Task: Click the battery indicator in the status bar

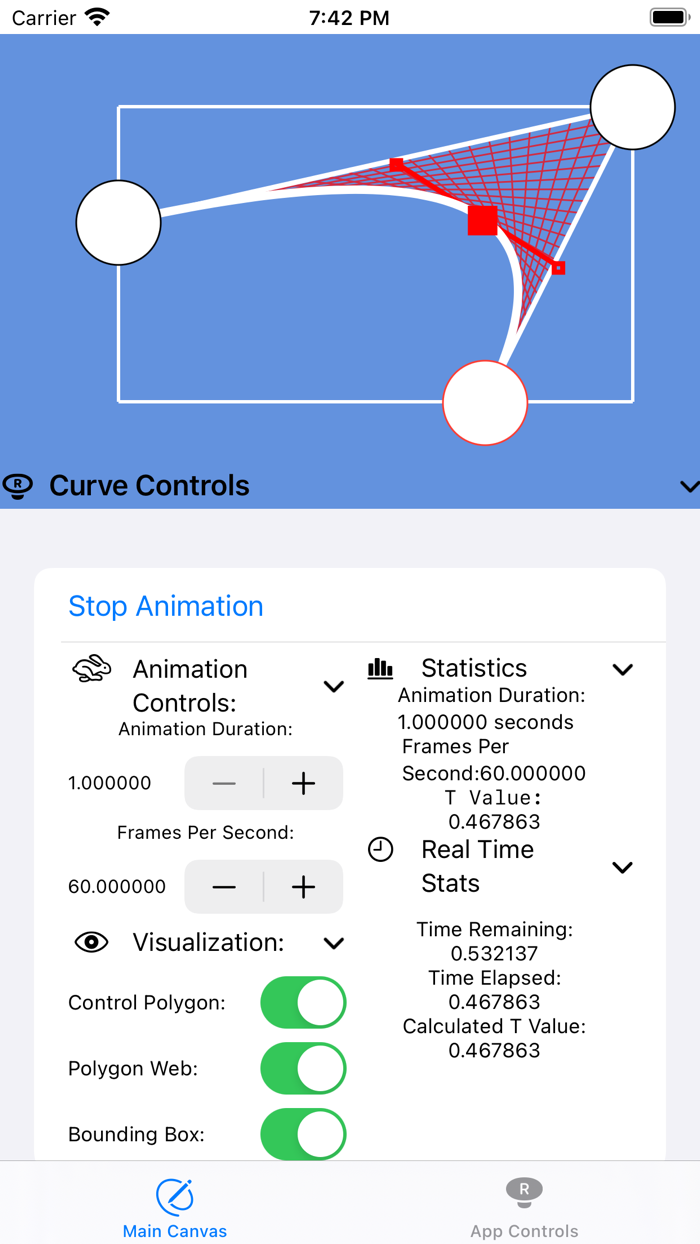Action: pyautogui.click(x=669, y=16)
